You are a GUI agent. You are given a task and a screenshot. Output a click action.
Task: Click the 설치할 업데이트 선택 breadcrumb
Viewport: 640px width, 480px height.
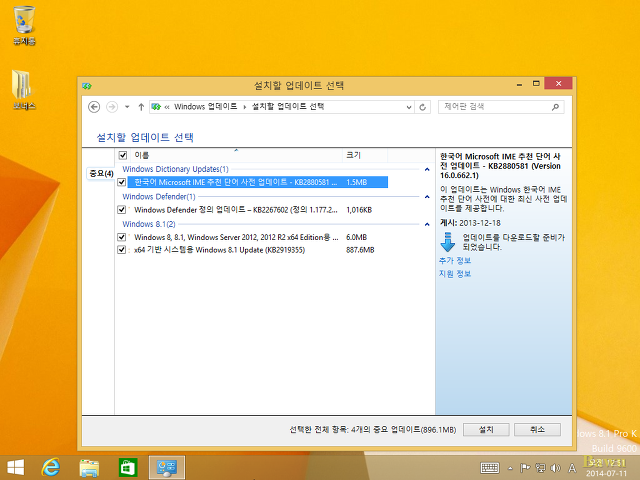287,107
